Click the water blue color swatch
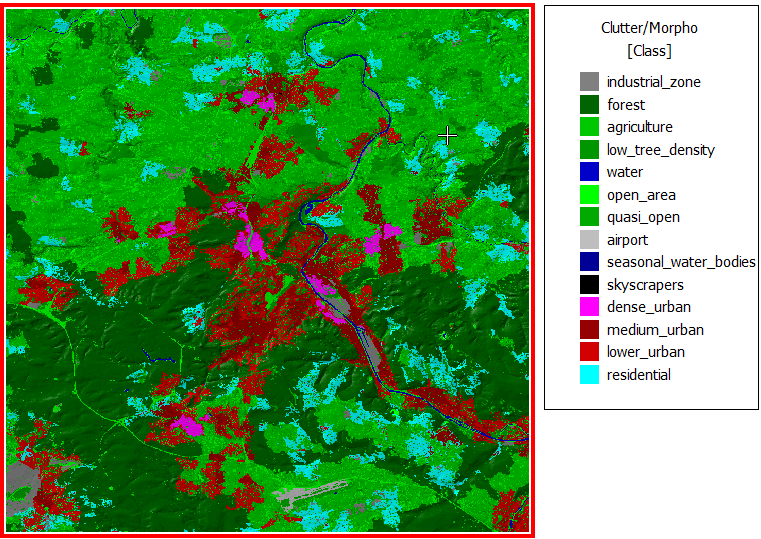The height and width of the screenshot is (539, 761). coord(589,172)
